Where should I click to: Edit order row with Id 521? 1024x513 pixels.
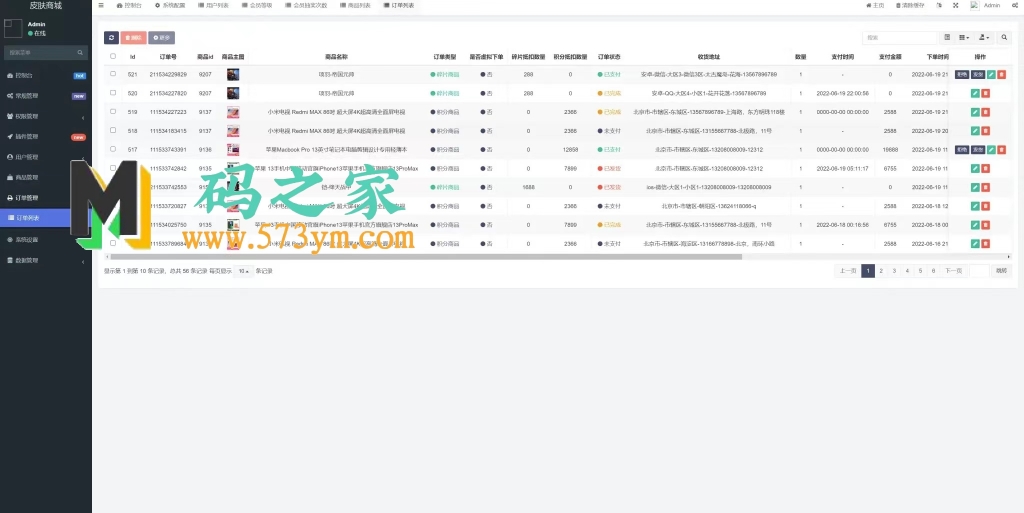991,75
